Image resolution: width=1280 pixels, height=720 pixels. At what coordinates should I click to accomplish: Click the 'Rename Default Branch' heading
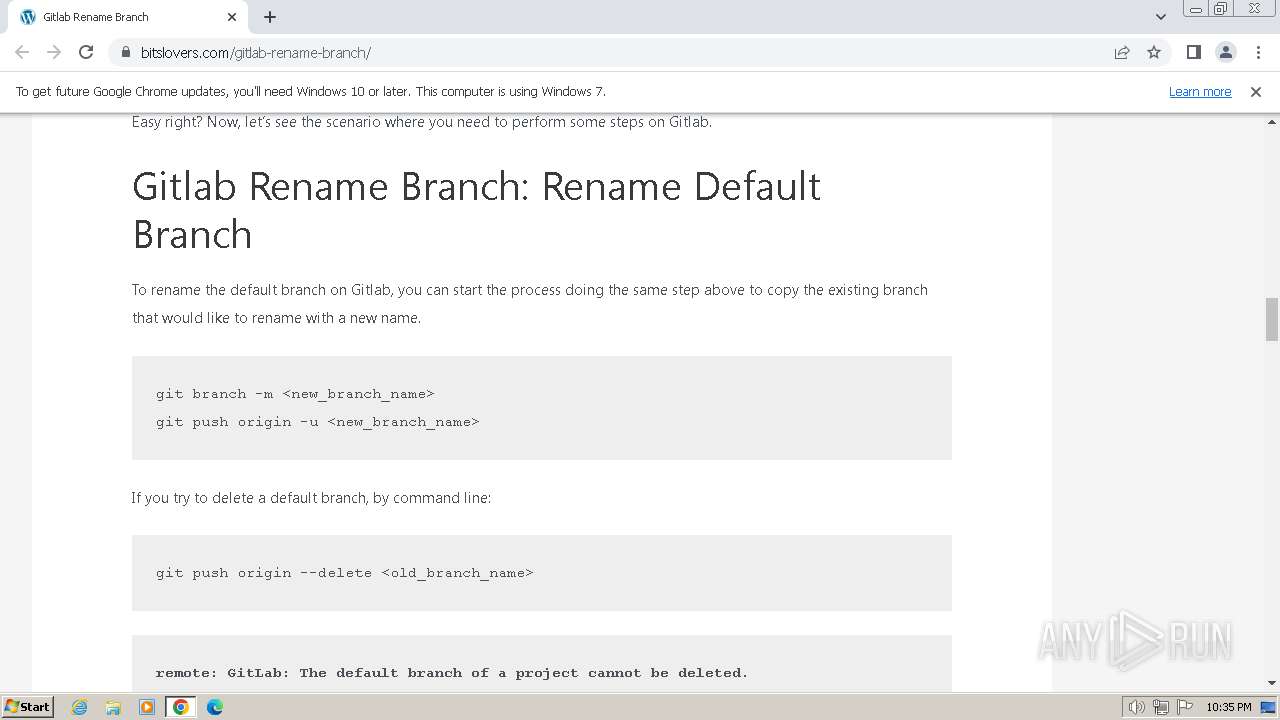[476, 210]
